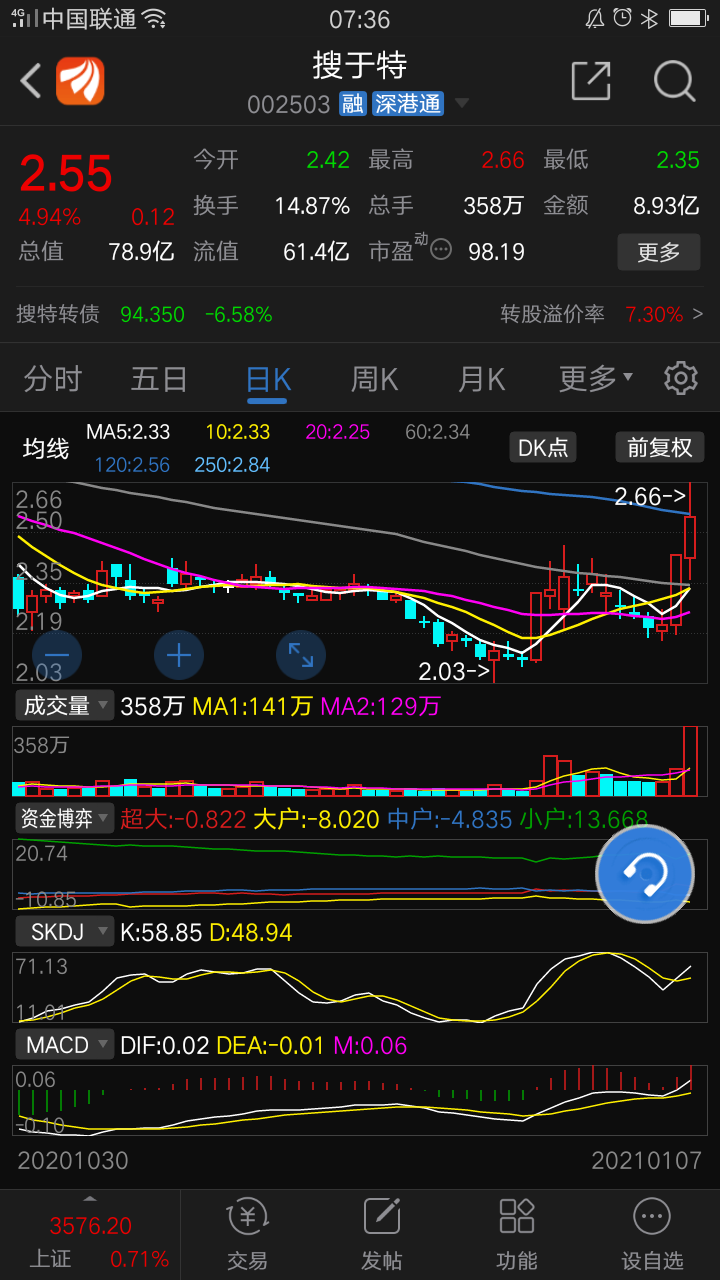The height and width of the screenshot is (1280, 720).
Task: Tap the current price 2.55
Action: tap(66, 174)
